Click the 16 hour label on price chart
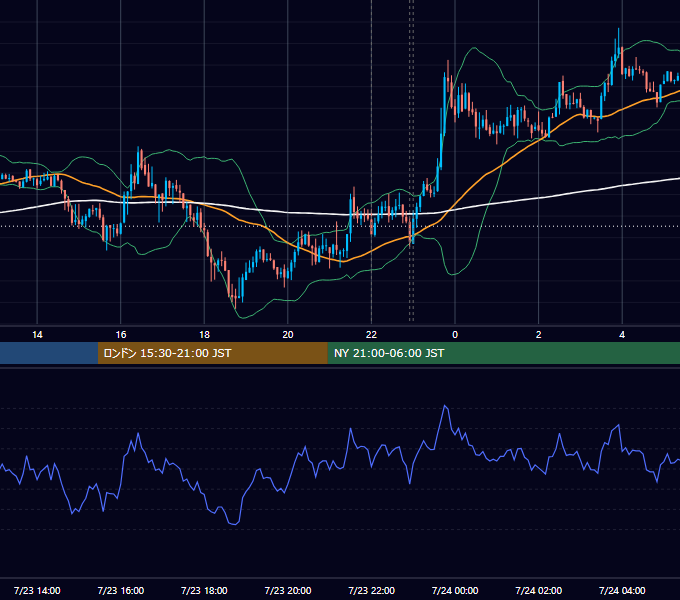This screenshot has width=680, height=600. 121,335
